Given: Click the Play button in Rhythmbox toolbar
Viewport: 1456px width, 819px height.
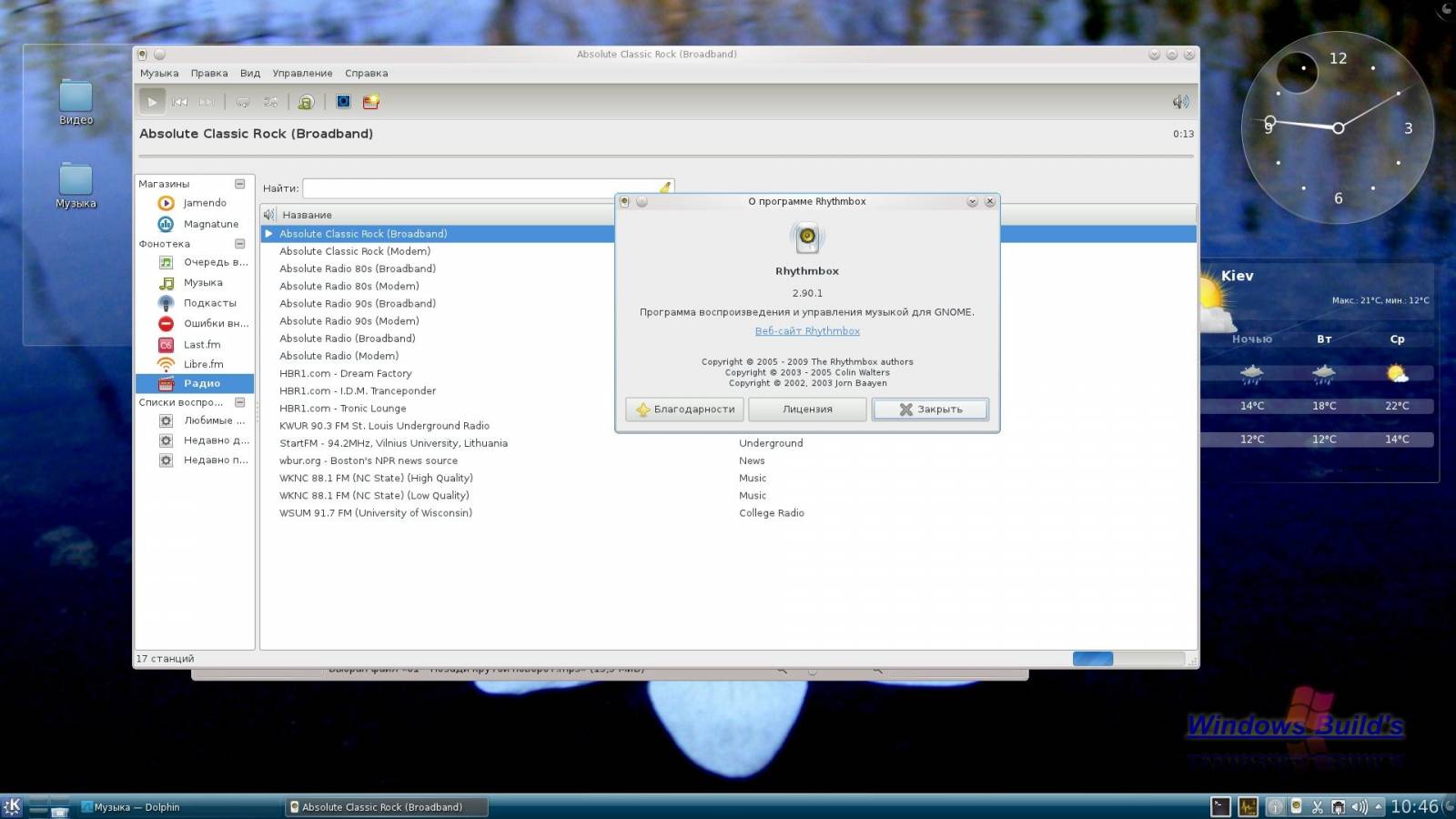Looking at the screenshot, I should pyautogui.click(x=152, y=102).
